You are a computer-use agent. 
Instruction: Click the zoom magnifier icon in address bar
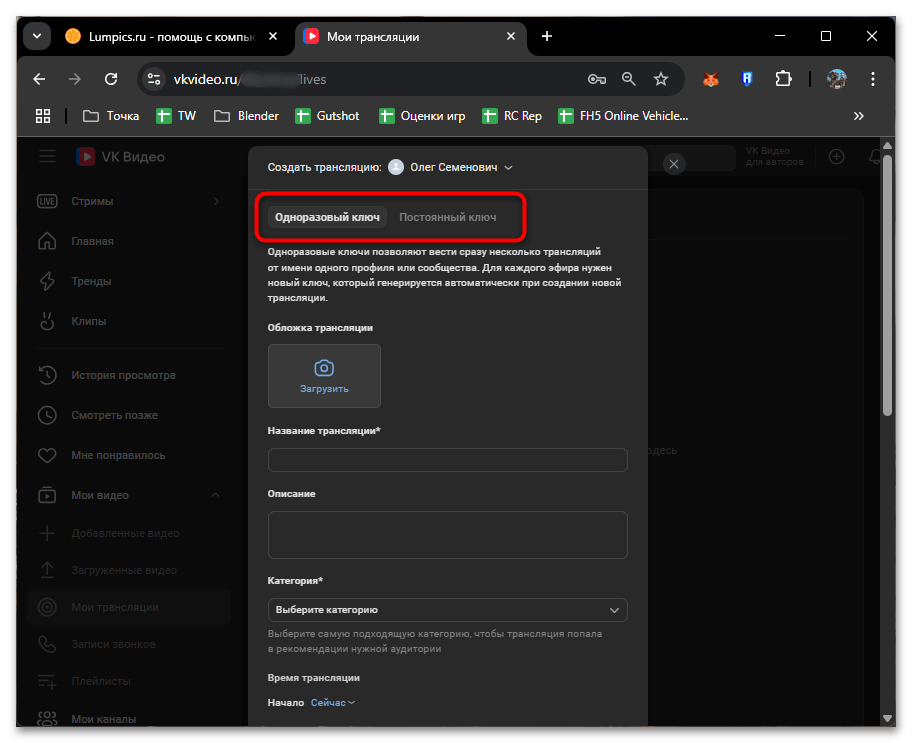[628, 79]
